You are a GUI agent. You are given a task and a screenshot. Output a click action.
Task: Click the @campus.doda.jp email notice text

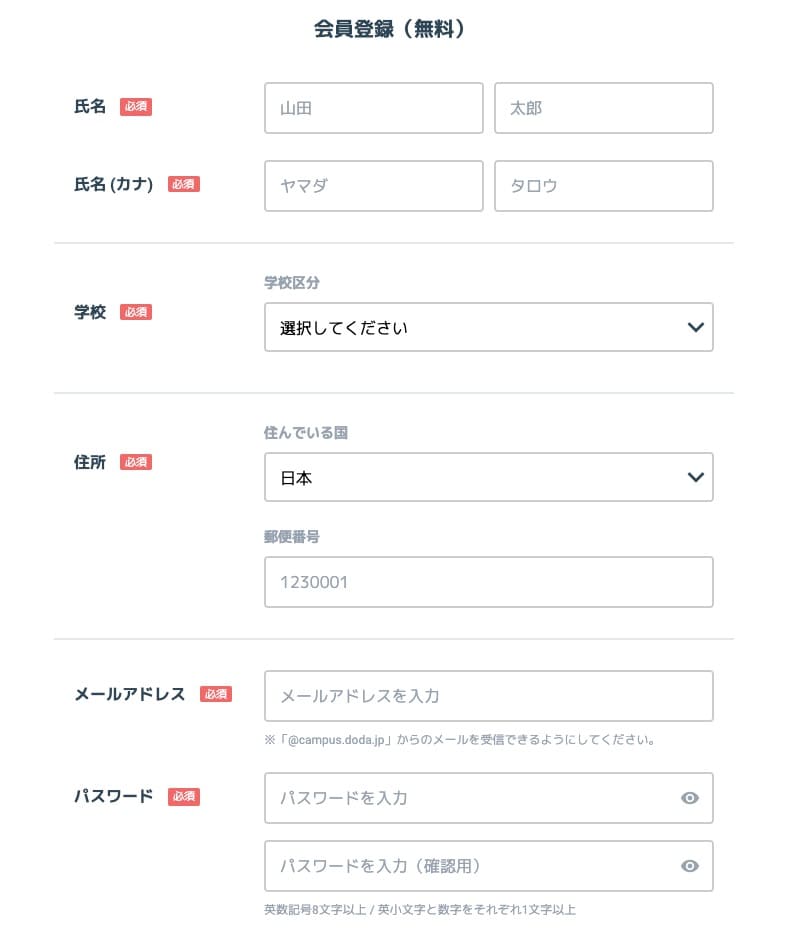point(460,739)
